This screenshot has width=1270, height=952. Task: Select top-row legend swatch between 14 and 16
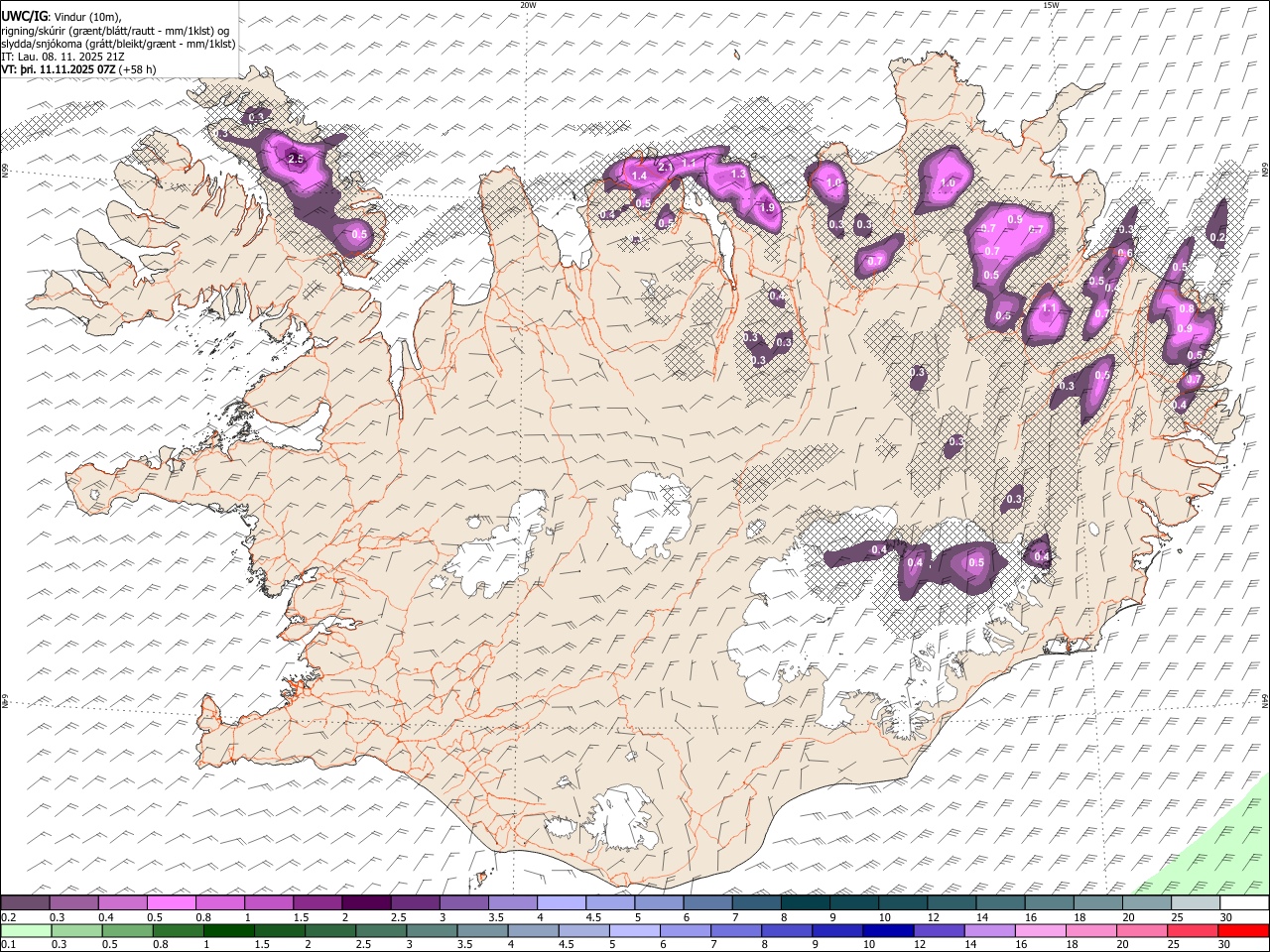pyautogui.click(x=1001, y=903)
